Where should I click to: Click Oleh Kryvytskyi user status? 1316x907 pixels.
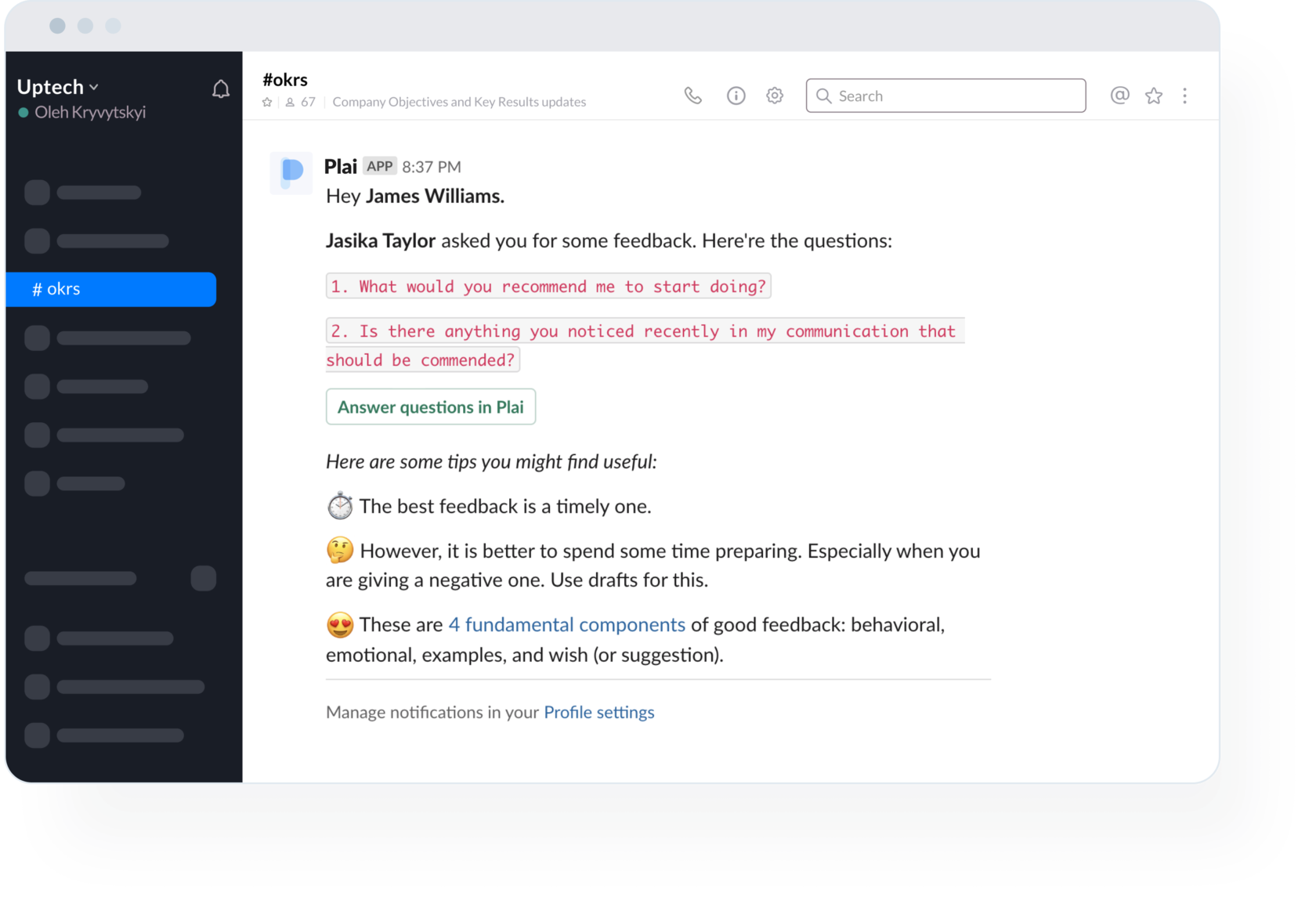click(81, 112)
